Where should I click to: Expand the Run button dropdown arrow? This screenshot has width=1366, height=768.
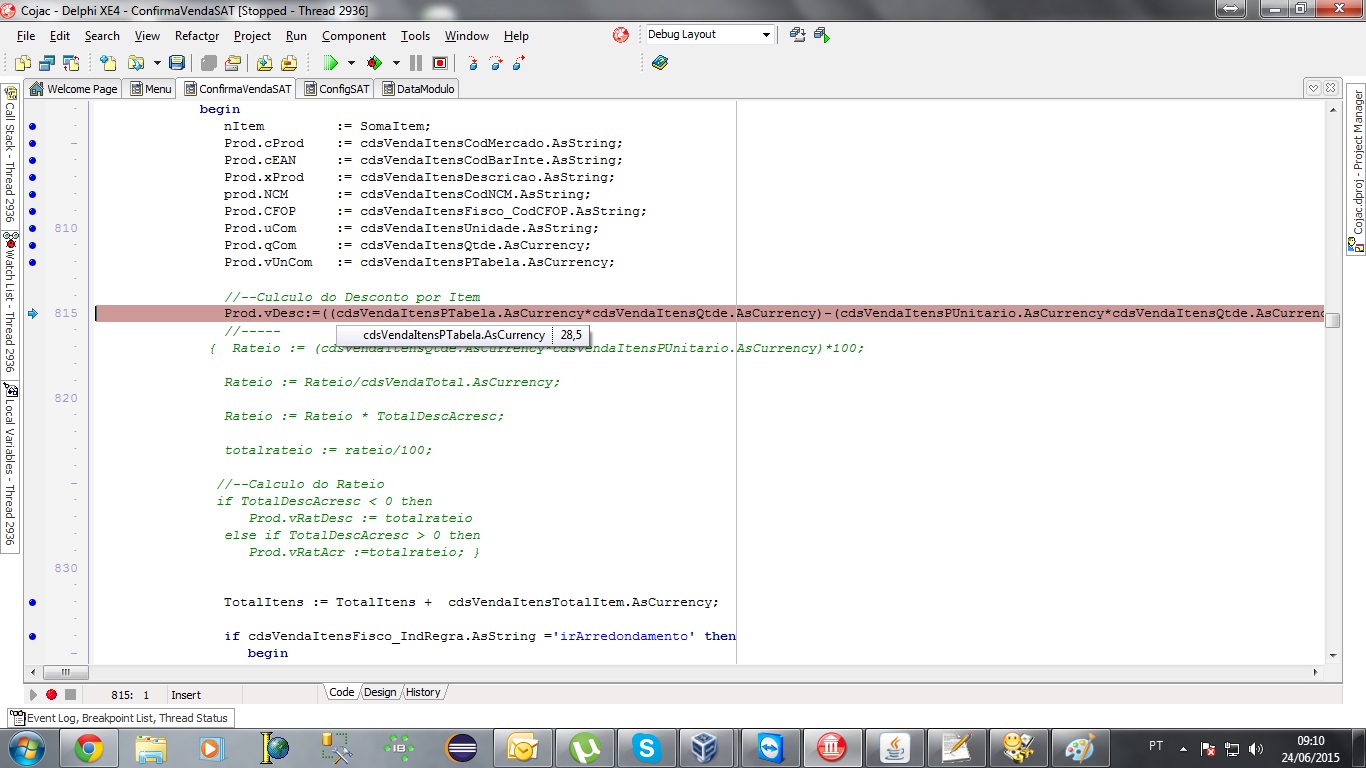(351, 62)
